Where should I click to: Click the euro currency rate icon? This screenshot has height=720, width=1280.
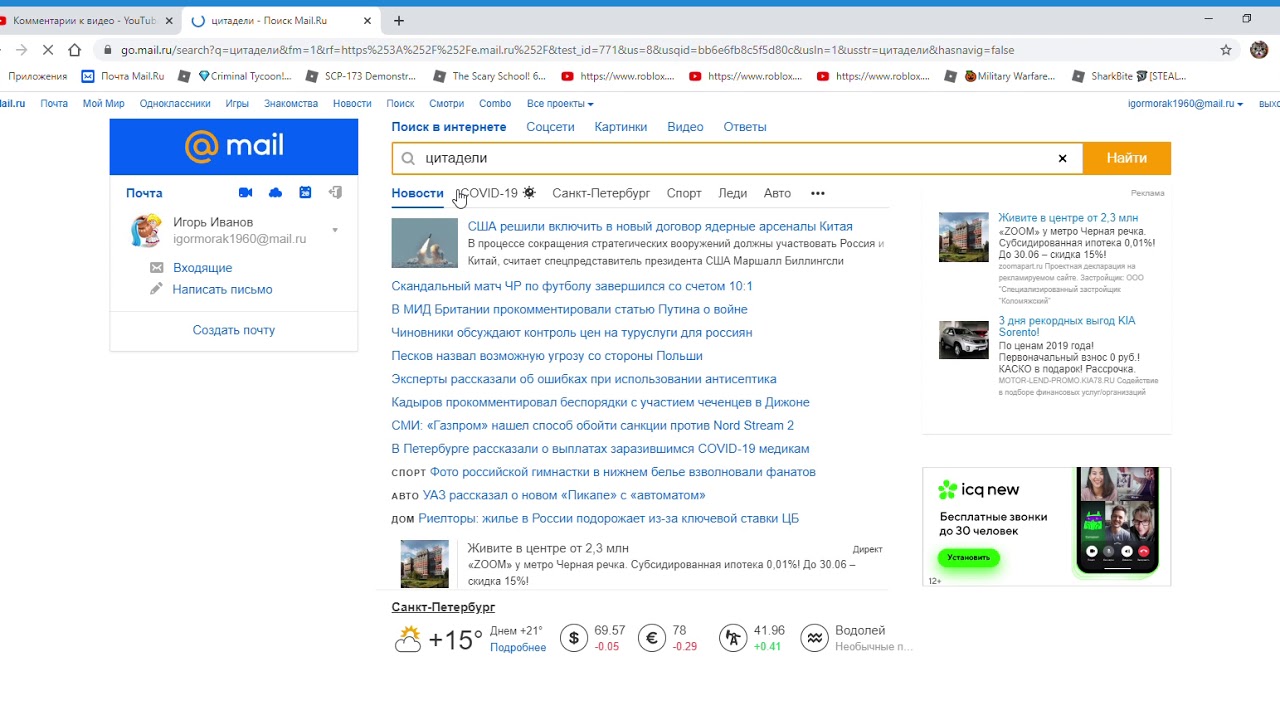click(x=652, y=638)
